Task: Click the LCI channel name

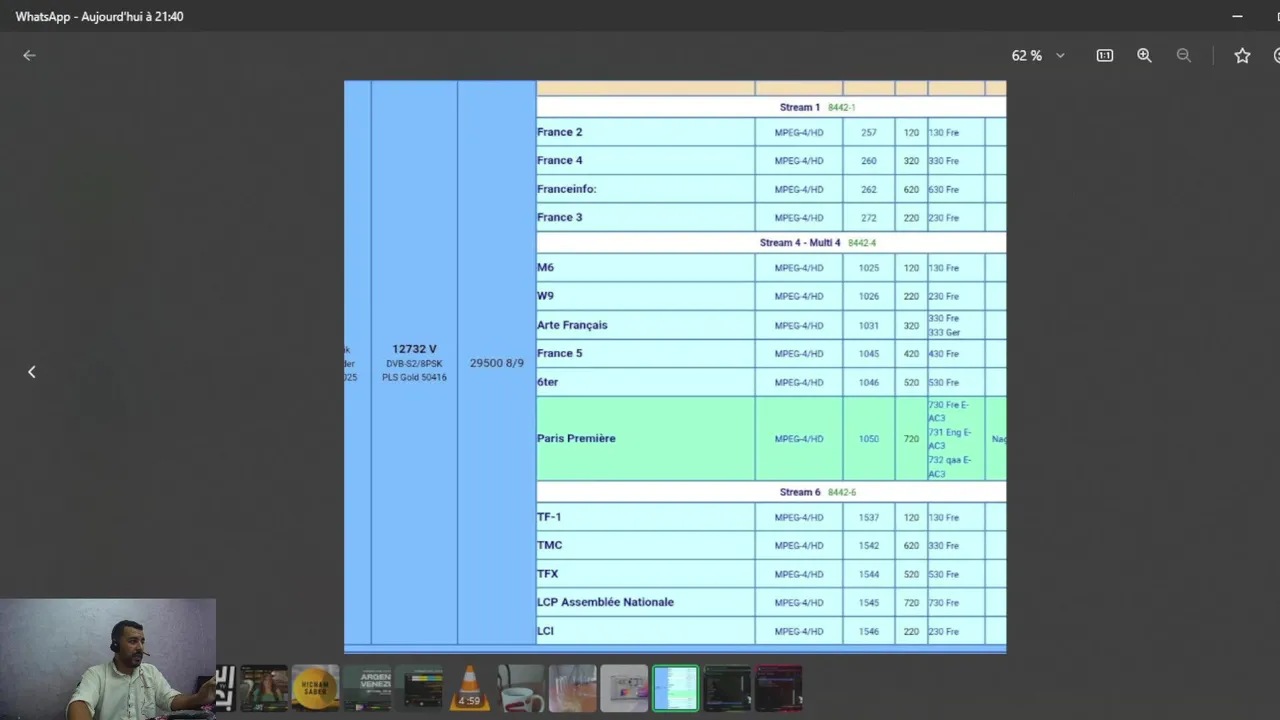Action: tap(545, 631)
